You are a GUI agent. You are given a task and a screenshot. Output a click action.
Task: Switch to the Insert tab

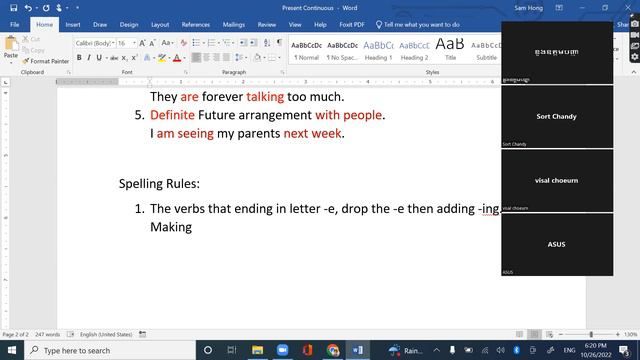[x=73, y=24]
